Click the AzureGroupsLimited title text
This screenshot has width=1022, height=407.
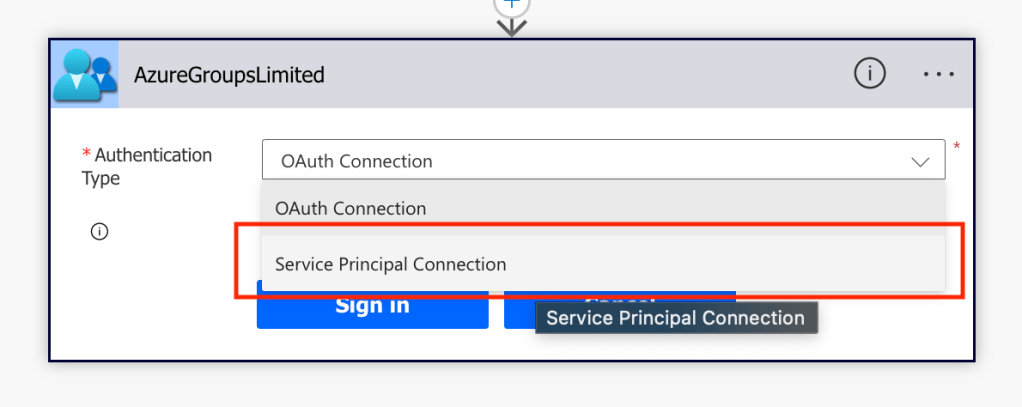[230, 75]
